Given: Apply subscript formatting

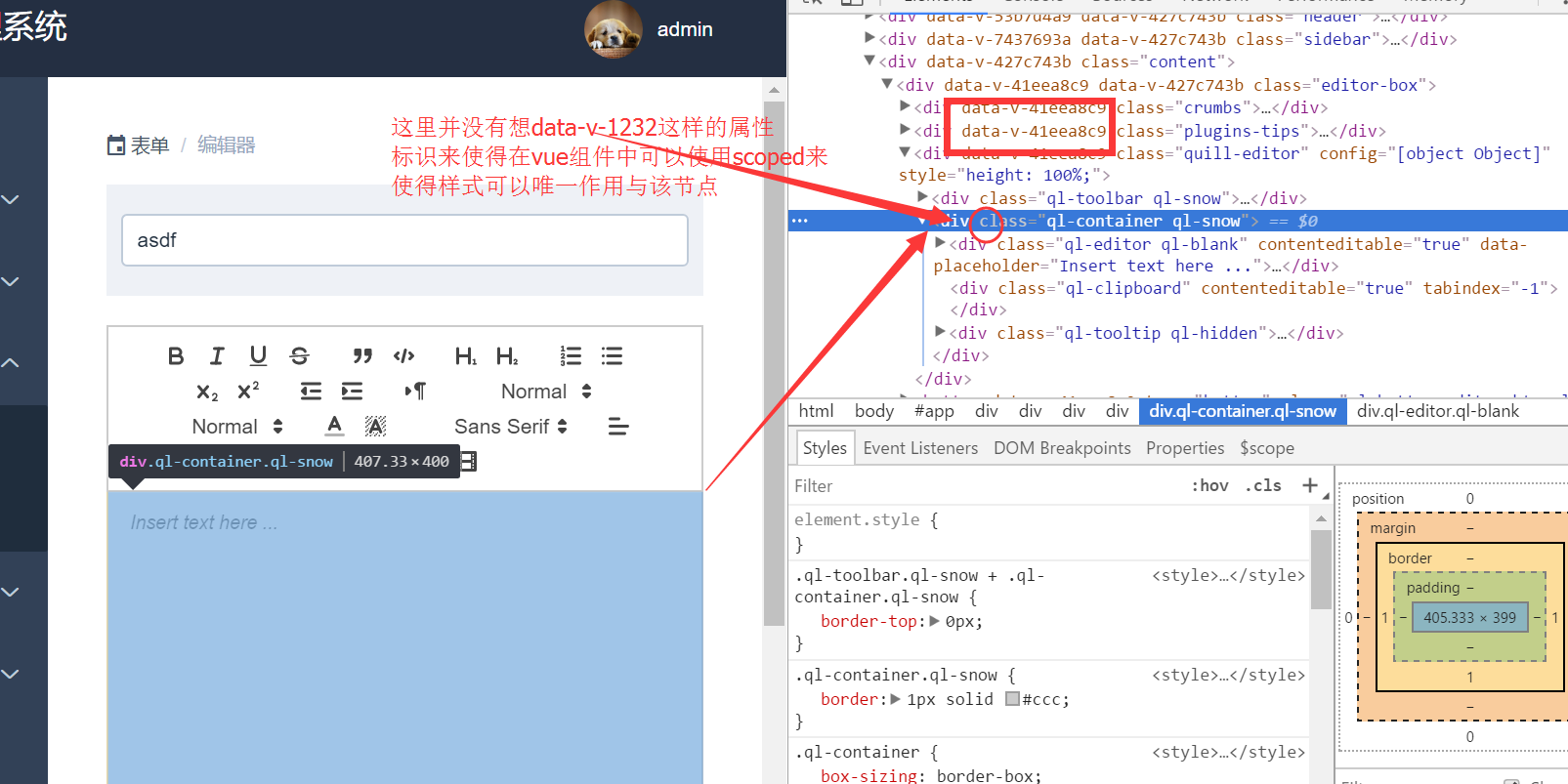Looking at the screenshot, I should (x=207, y=392).
